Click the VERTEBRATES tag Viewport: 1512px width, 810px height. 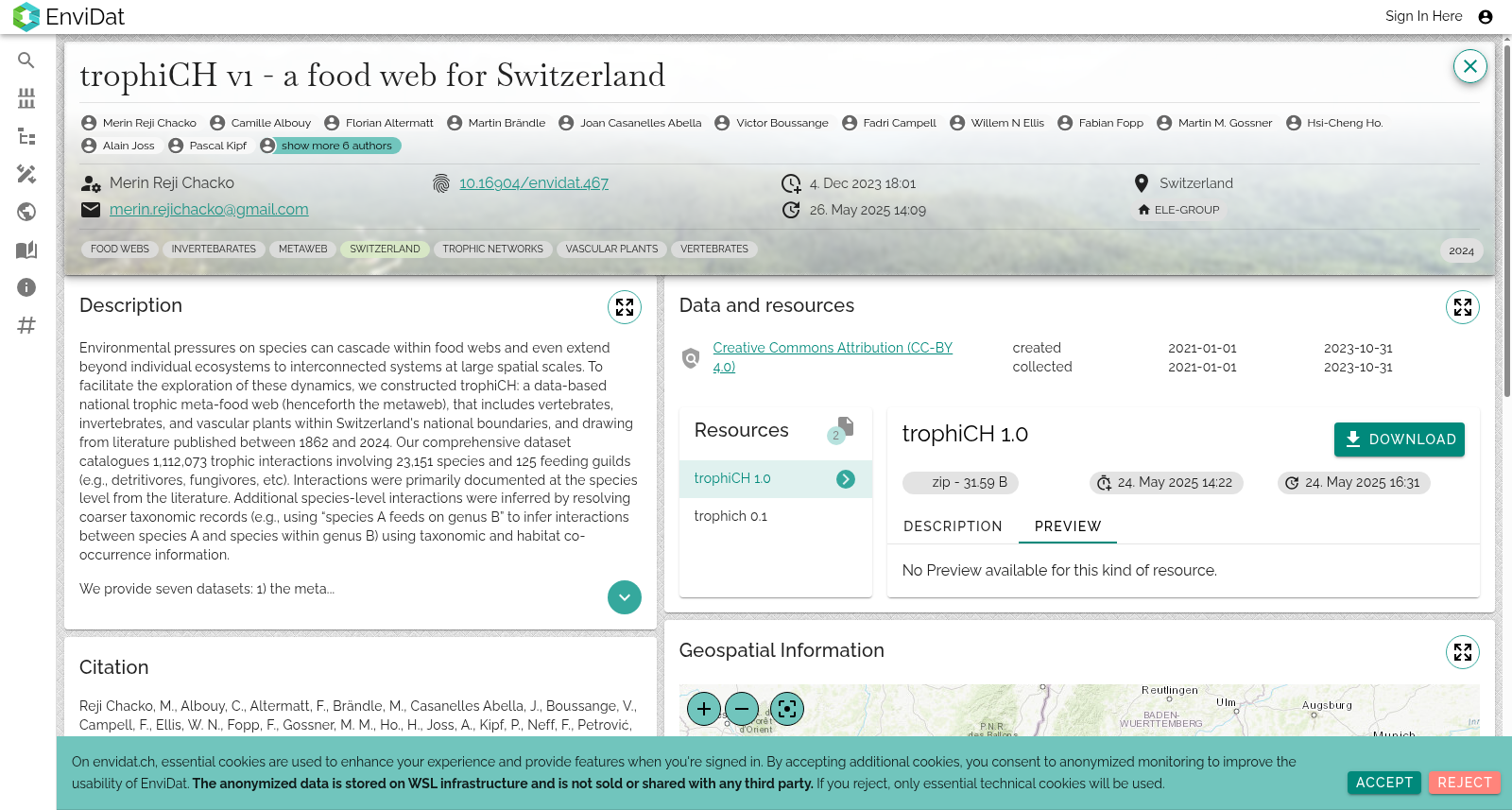714,250
